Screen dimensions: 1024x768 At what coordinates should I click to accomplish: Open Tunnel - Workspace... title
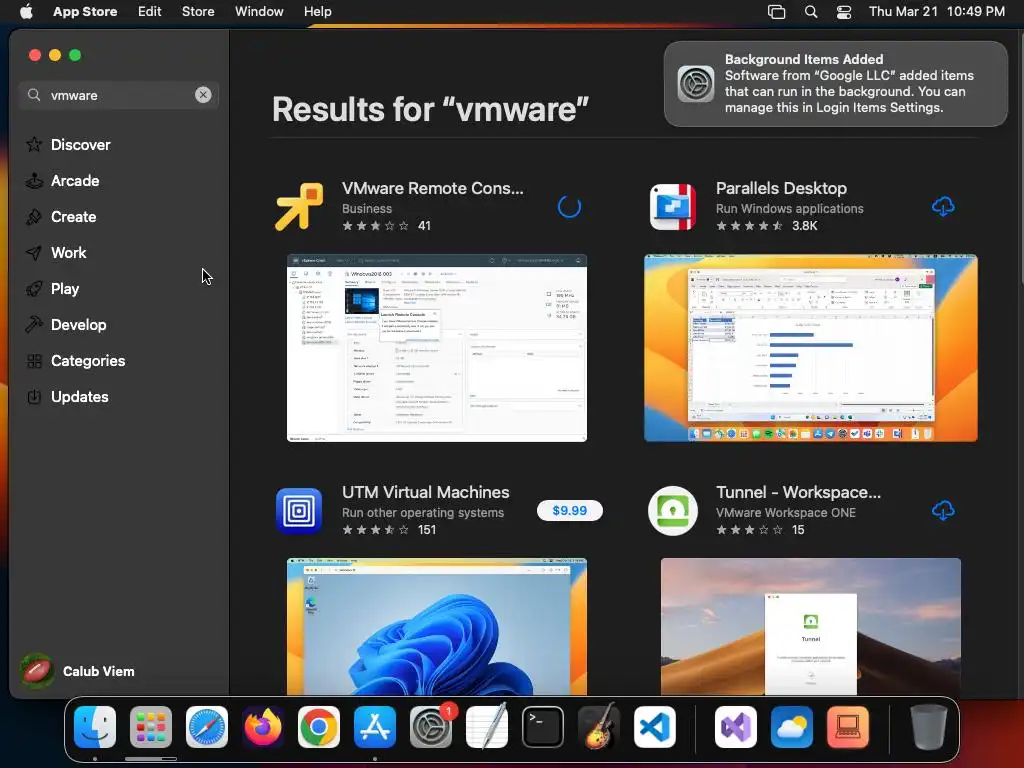pos(798,492)
